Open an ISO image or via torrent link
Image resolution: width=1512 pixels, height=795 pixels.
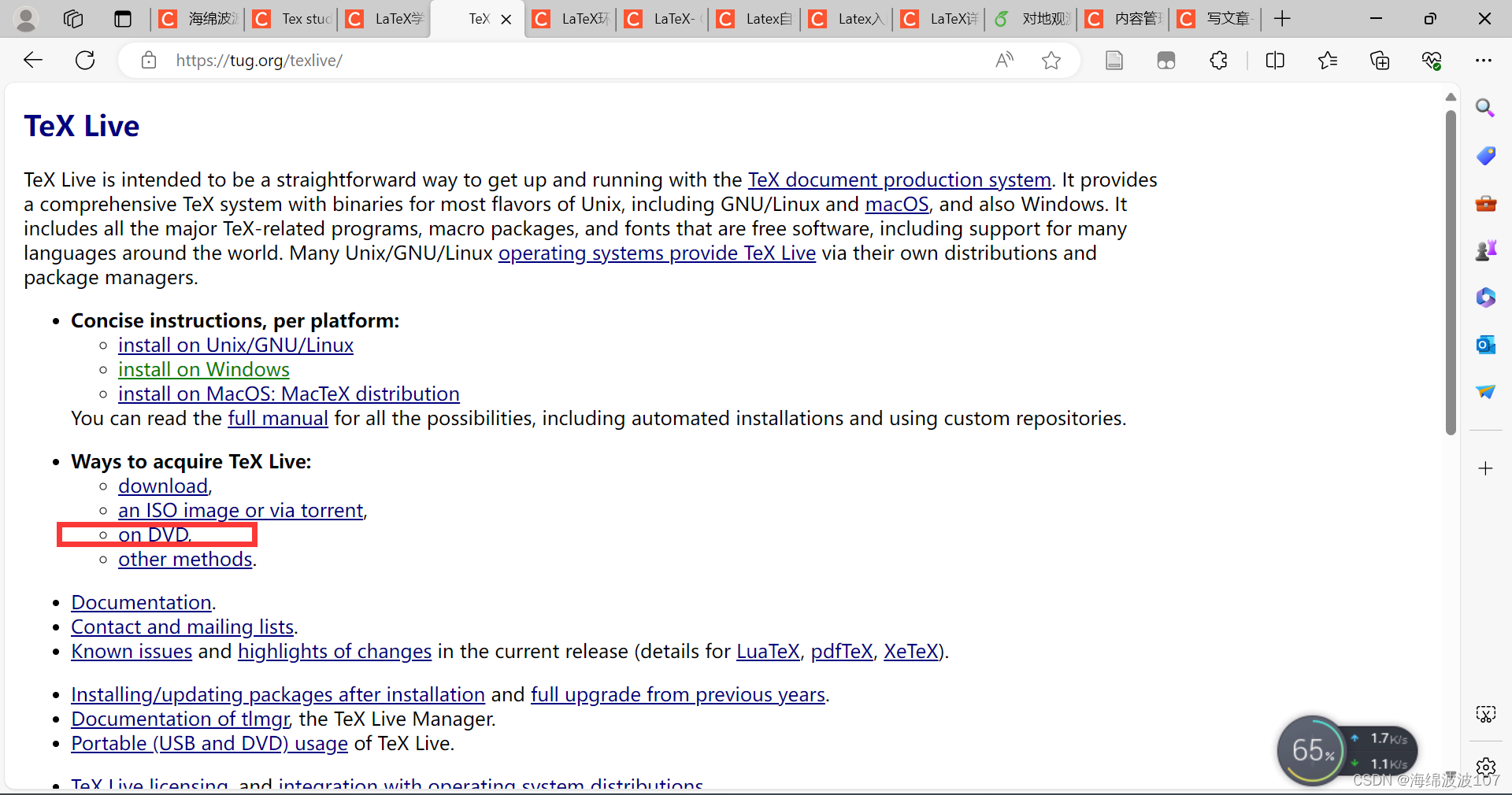coord(241,510)
